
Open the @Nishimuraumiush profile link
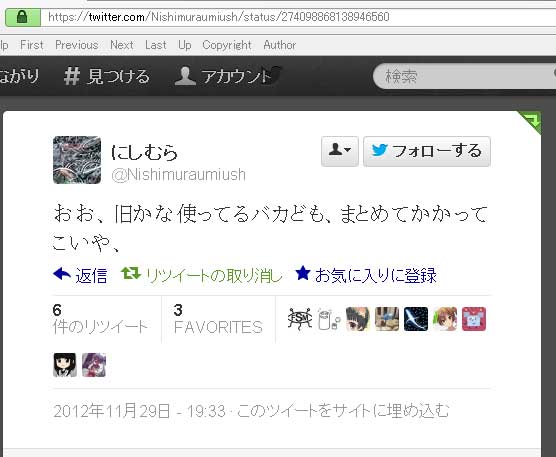pyautogui.click(x=178, y=174)
